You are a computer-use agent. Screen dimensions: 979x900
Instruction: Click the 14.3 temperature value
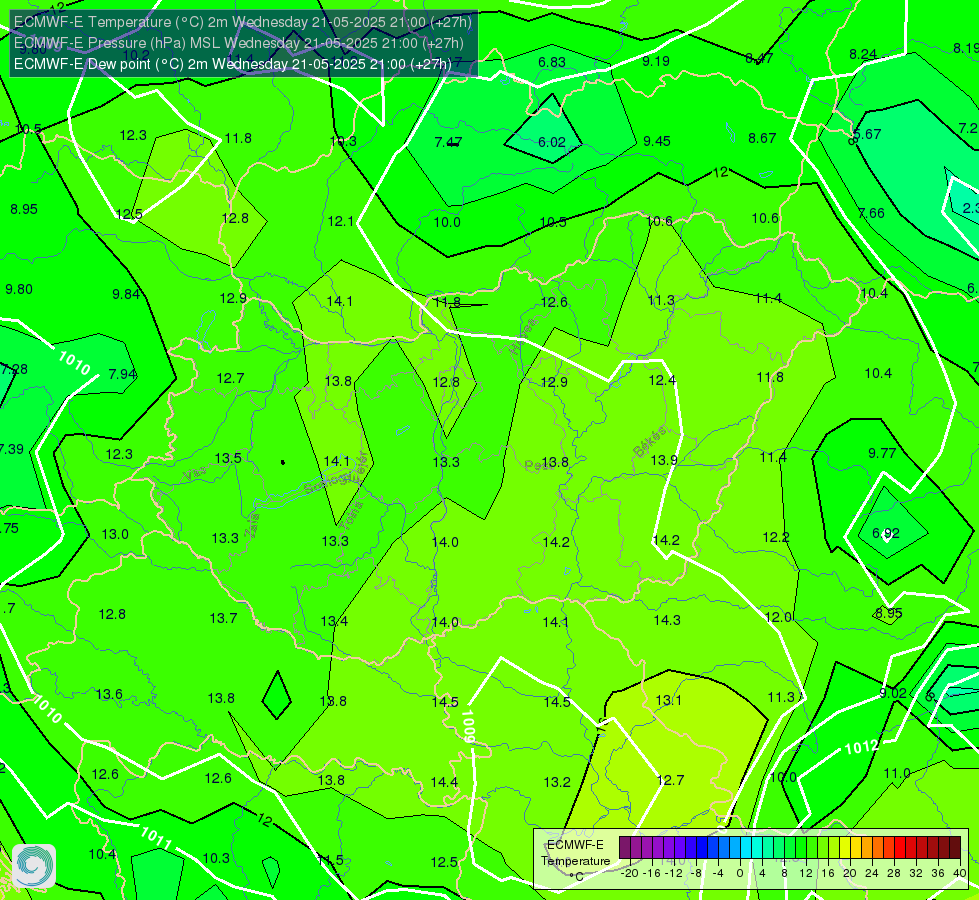coord(667,620)
